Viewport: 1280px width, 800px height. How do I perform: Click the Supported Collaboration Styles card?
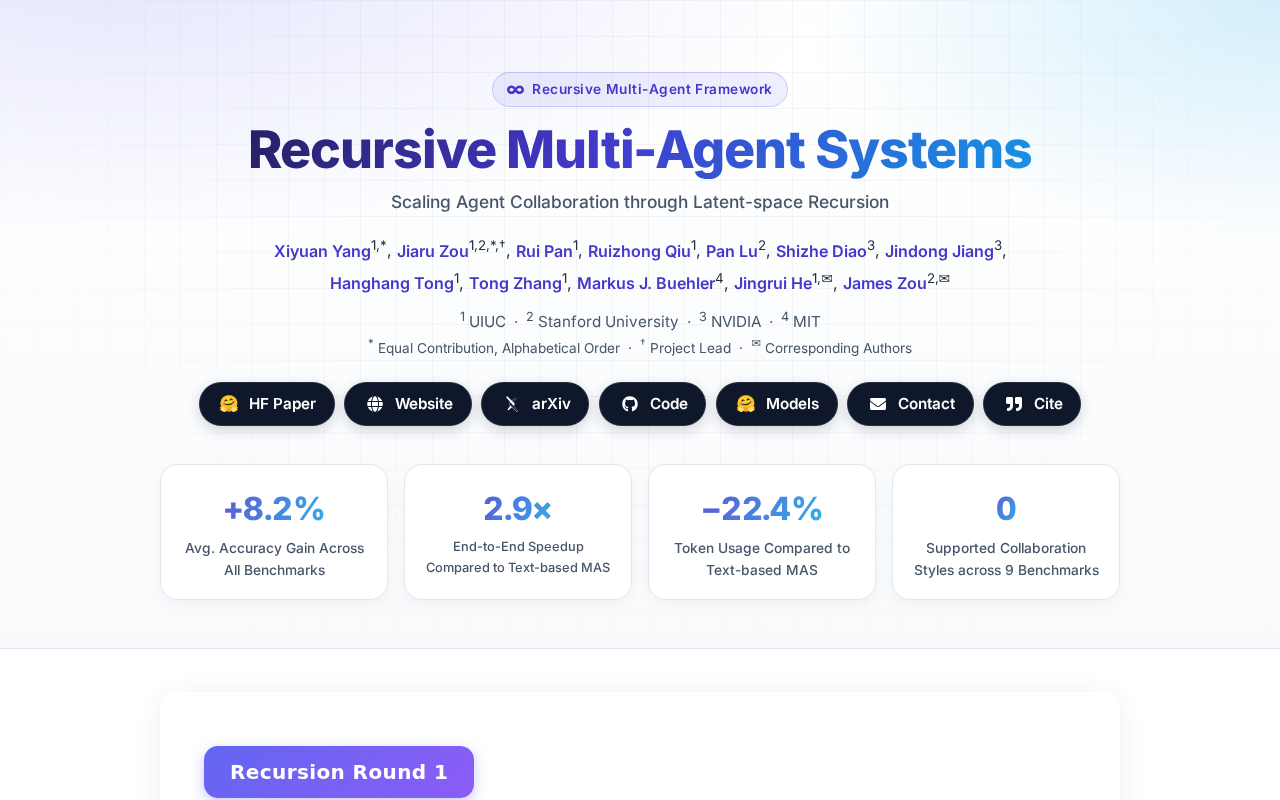coord(1006,532)
